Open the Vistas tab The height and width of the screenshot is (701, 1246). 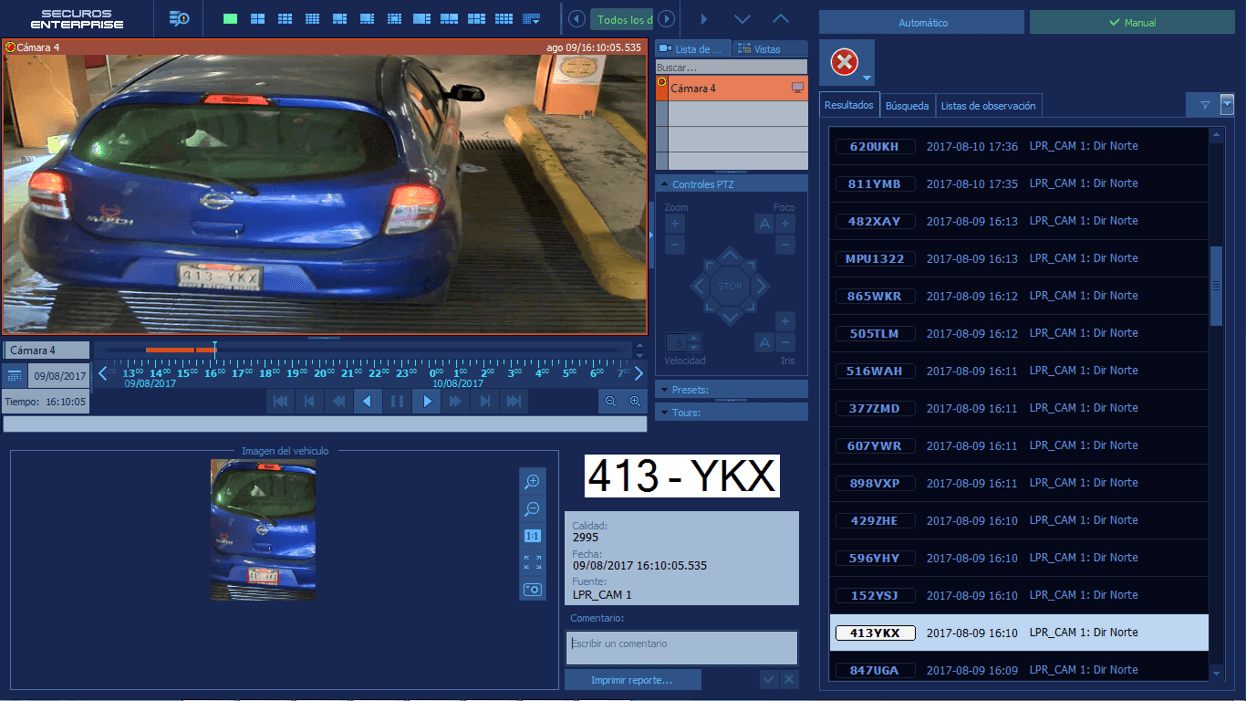tap(770, 49)
